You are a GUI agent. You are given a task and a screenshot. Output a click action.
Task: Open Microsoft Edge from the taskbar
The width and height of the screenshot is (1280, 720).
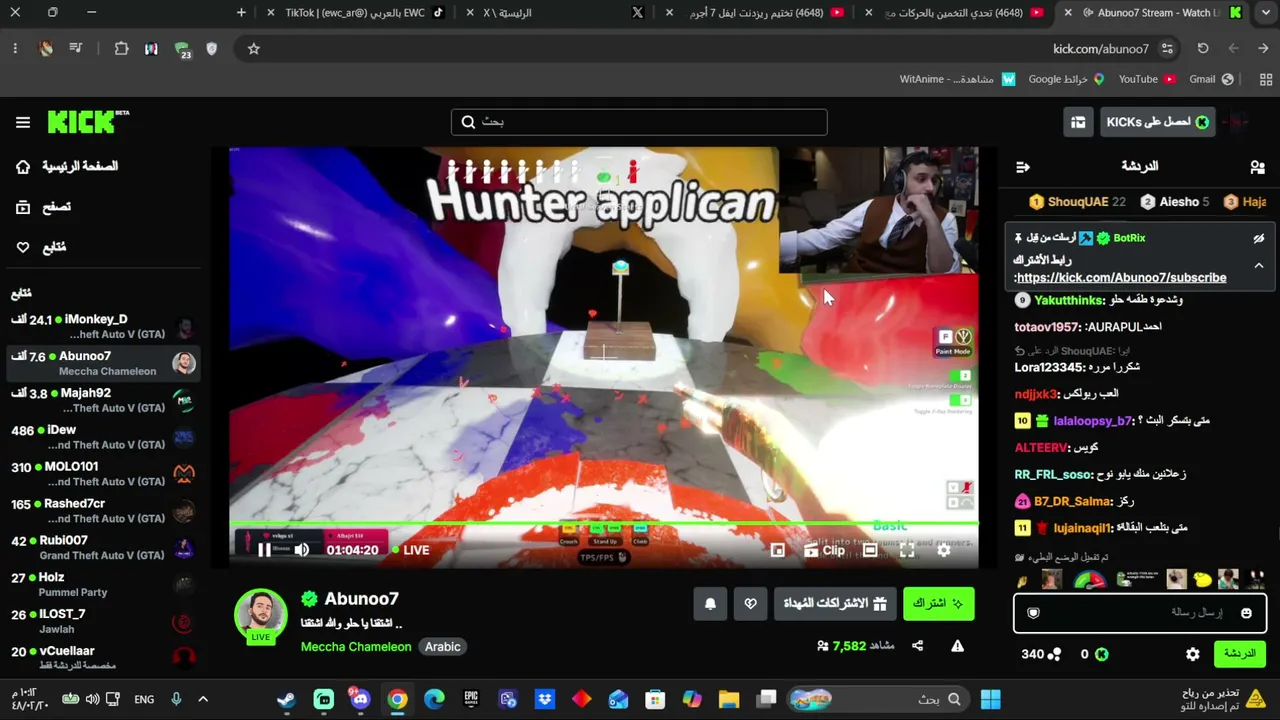coord(434,699)
